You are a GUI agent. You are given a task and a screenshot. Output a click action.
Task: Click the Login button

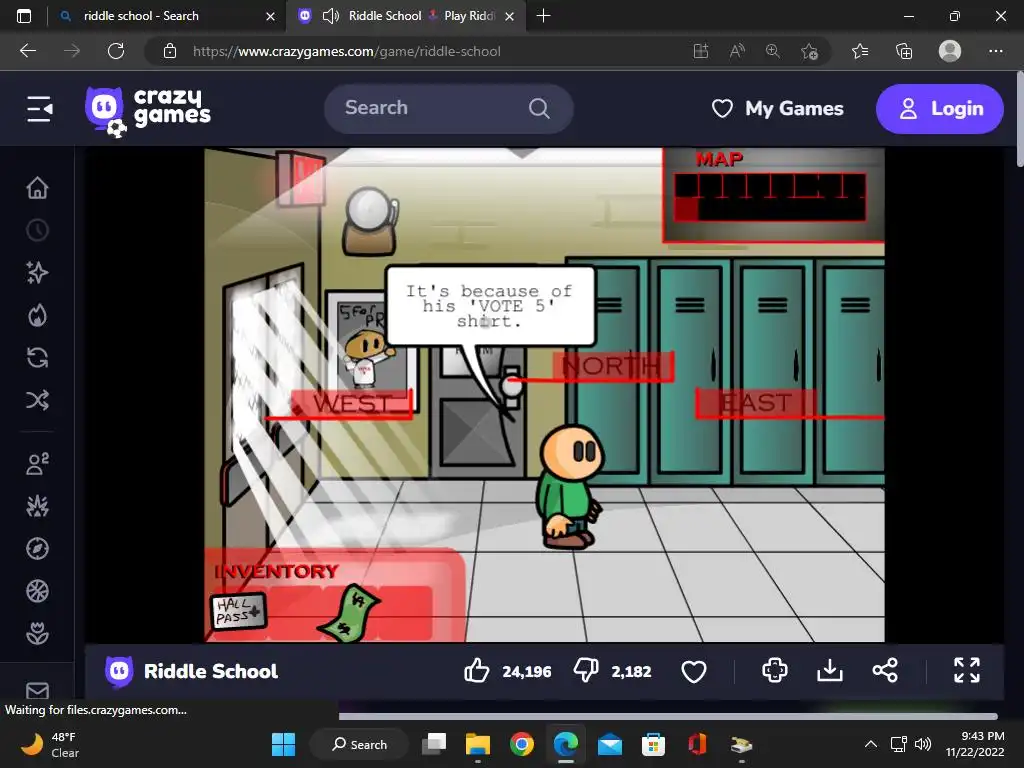(x=940, y=108)
